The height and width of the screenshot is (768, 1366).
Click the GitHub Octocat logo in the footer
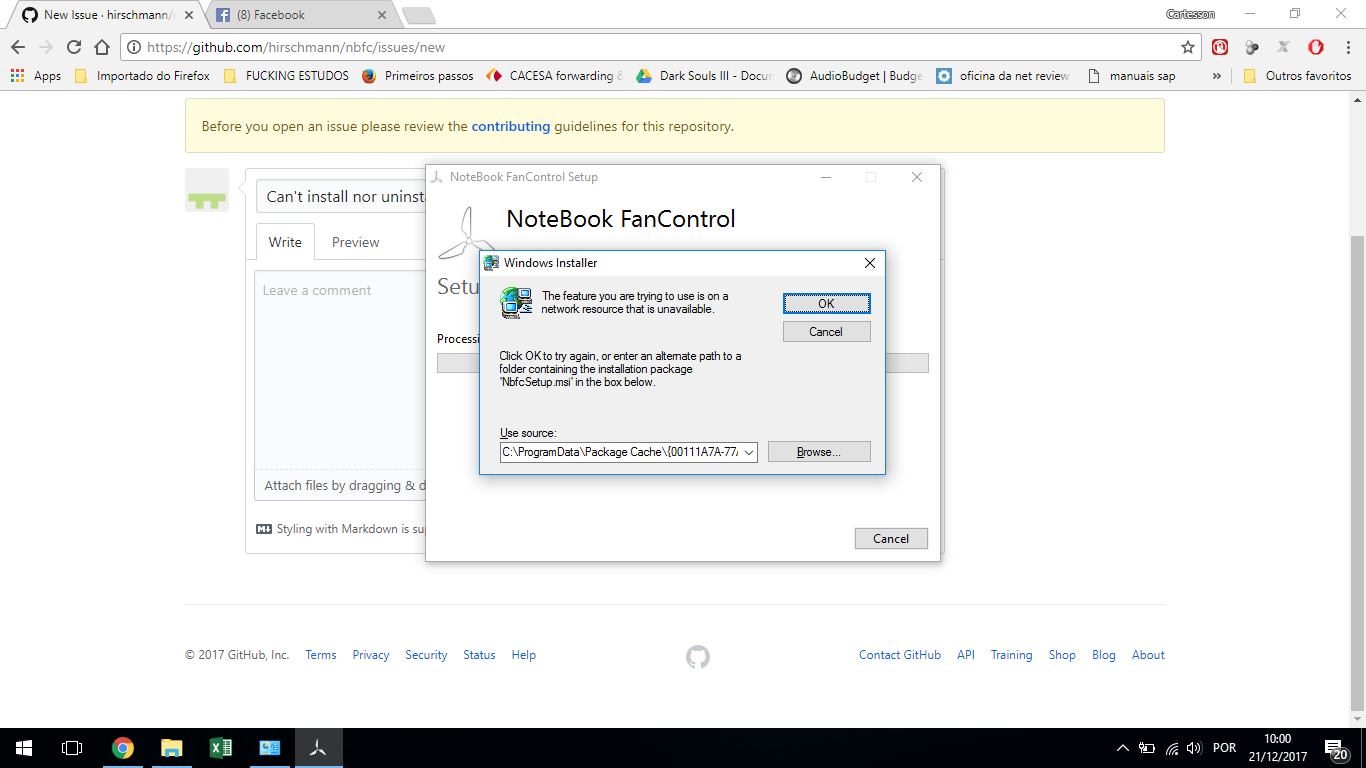pos(697,657)
